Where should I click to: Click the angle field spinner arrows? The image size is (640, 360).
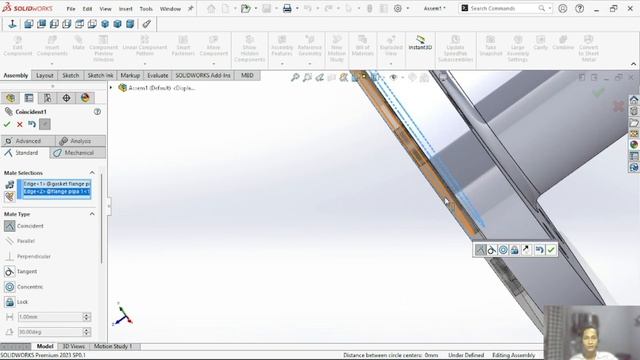coord(86,332)
